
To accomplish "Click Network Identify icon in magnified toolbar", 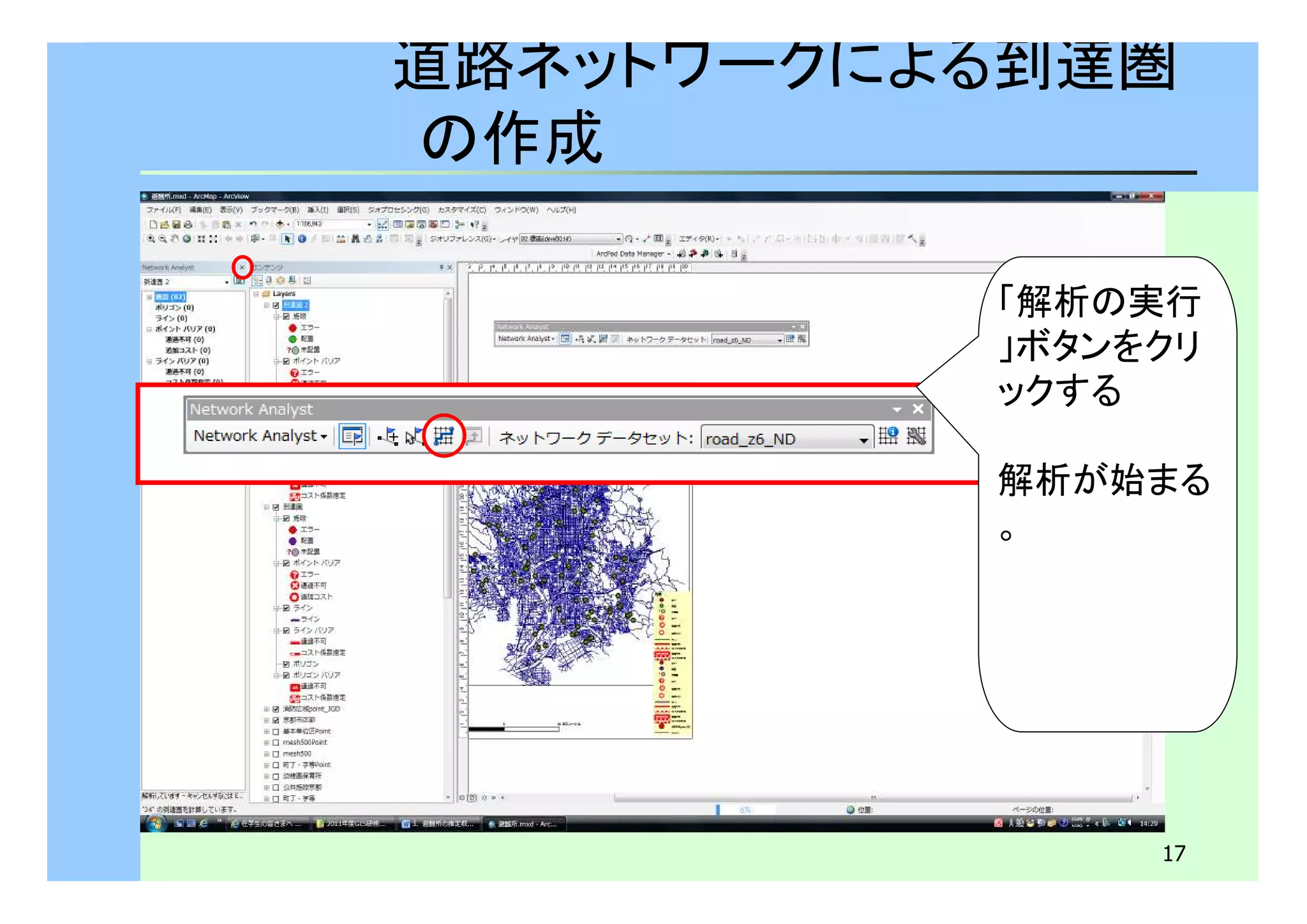I will (x=888, y=436).
